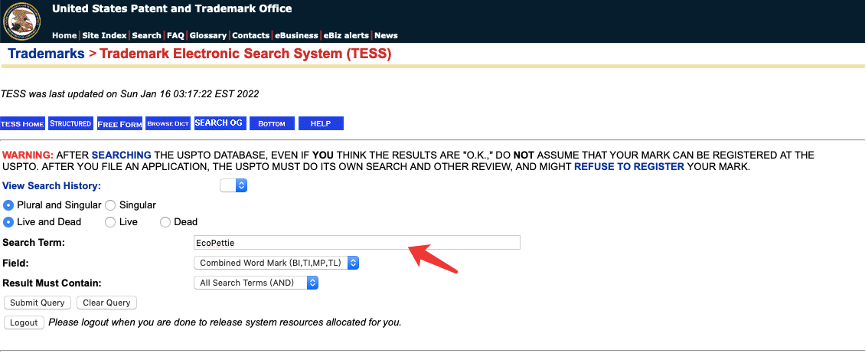Viewport: 866px width, 360px height.
Task: Click the Search Term field containing EcoPettie
Action: [x=357, y=242]
